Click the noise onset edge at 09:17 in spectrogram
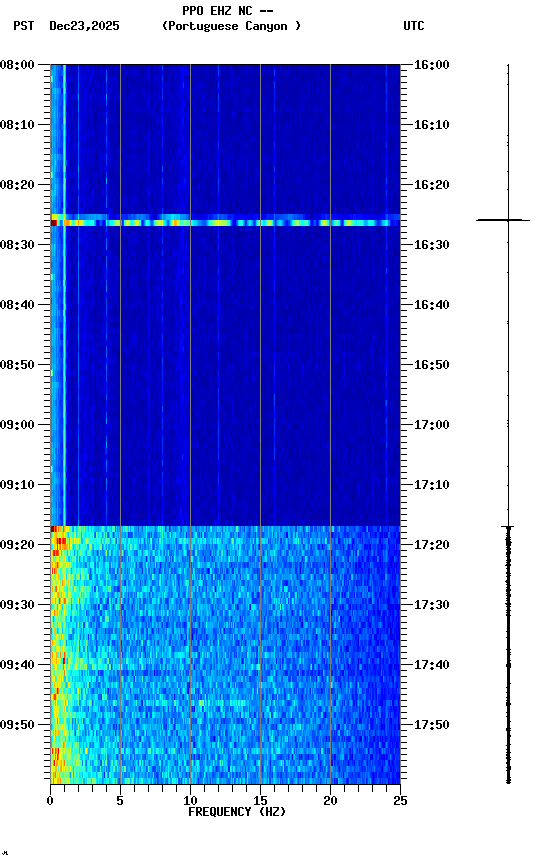This screenshot has width=552, height=864. tap(225, 527)
